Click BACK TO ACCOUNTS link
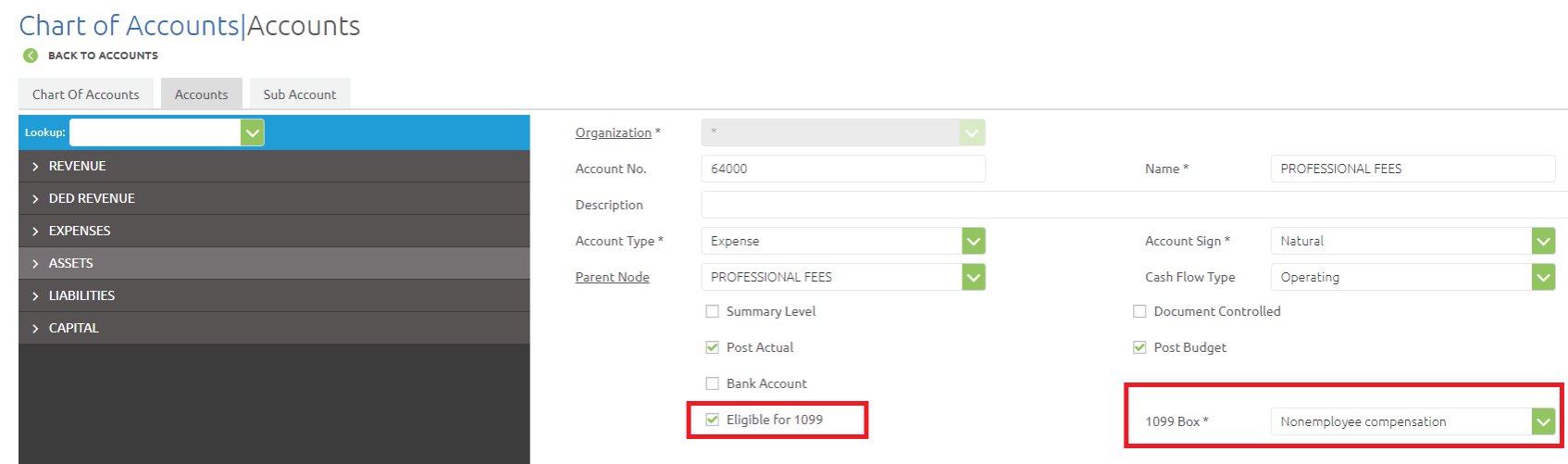This screenshot has width=1568, height=464. click(103, 56)
